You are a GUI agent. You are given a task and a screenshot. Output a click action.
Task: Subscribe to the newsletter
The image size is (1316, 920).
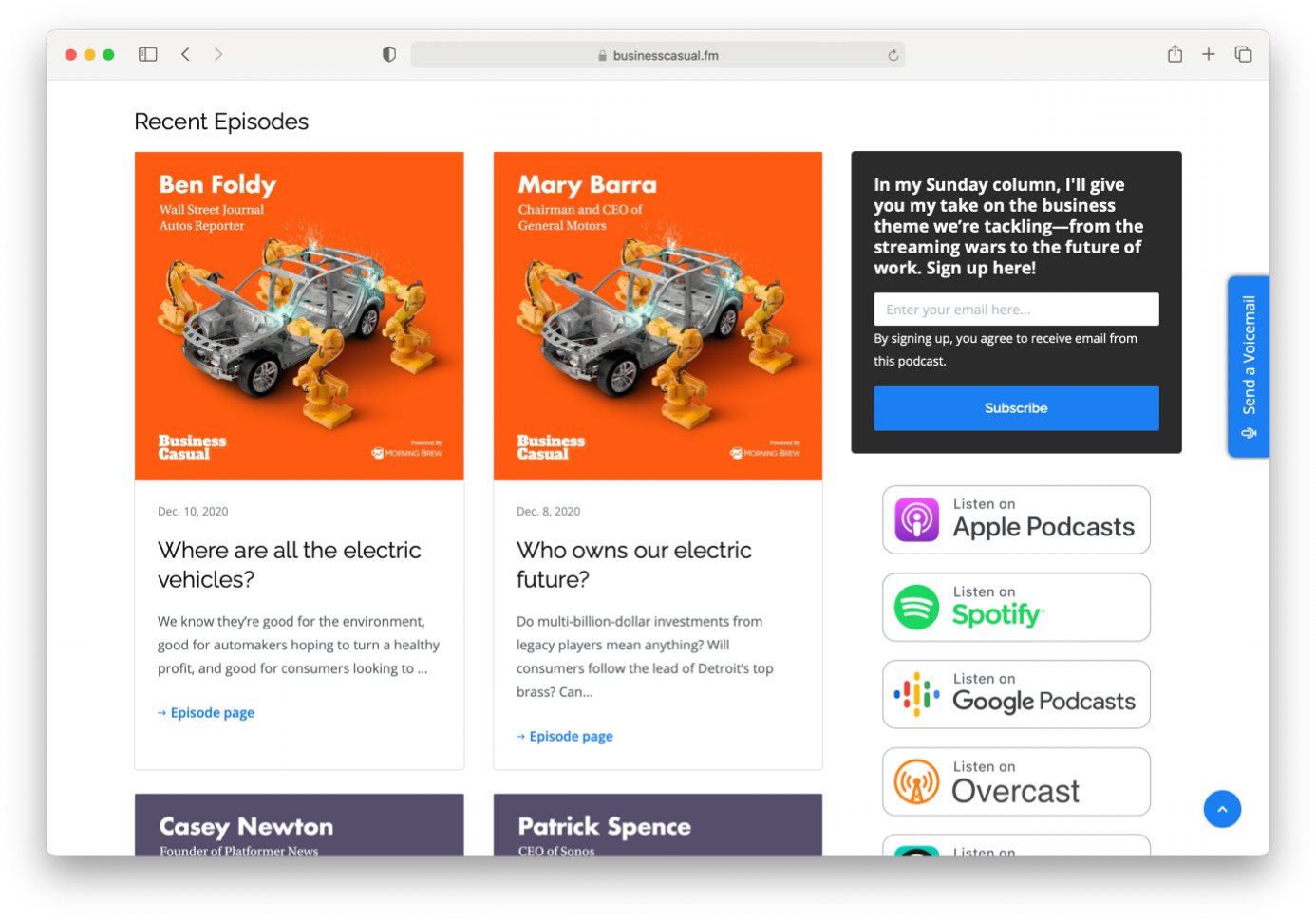click(1016, 408)
